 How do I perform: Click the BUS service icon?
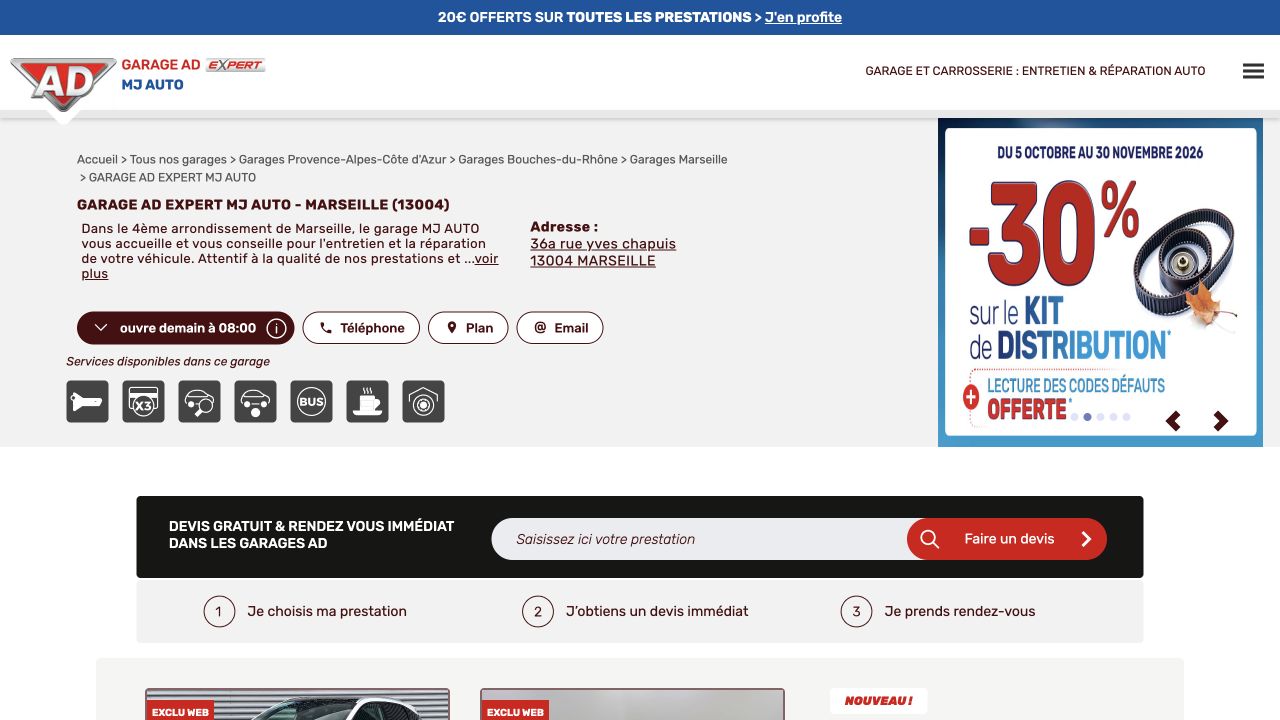(312, 402)
